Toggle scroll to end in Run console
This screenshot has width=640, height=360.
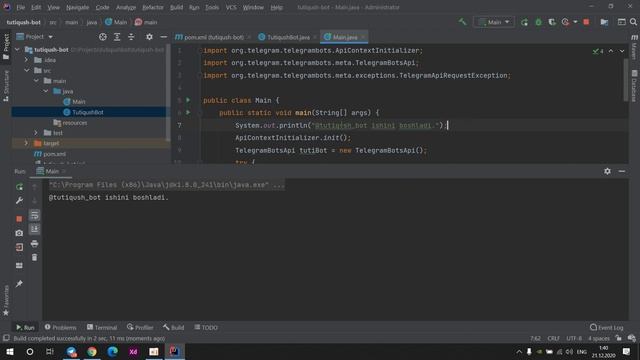35,229
